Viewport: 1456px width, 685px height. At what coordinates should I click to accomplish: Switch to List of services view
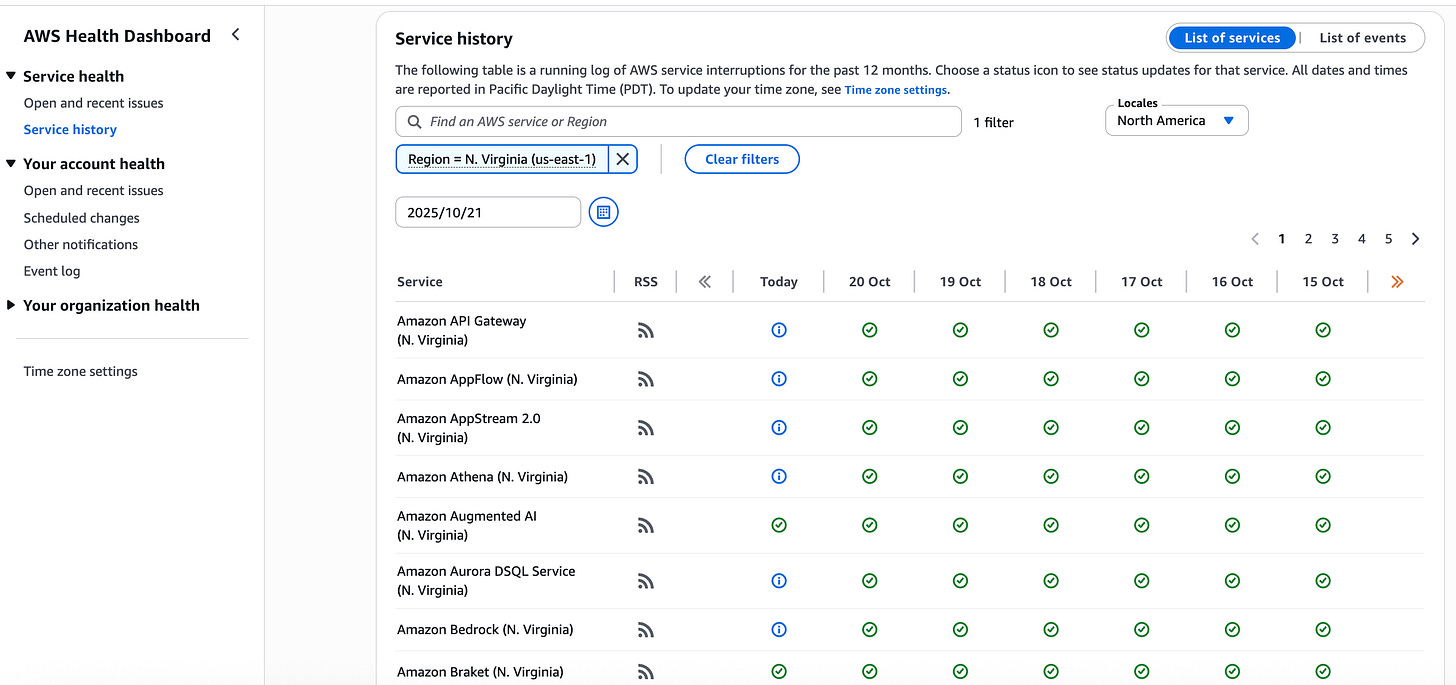click(x=1232, y=38)
